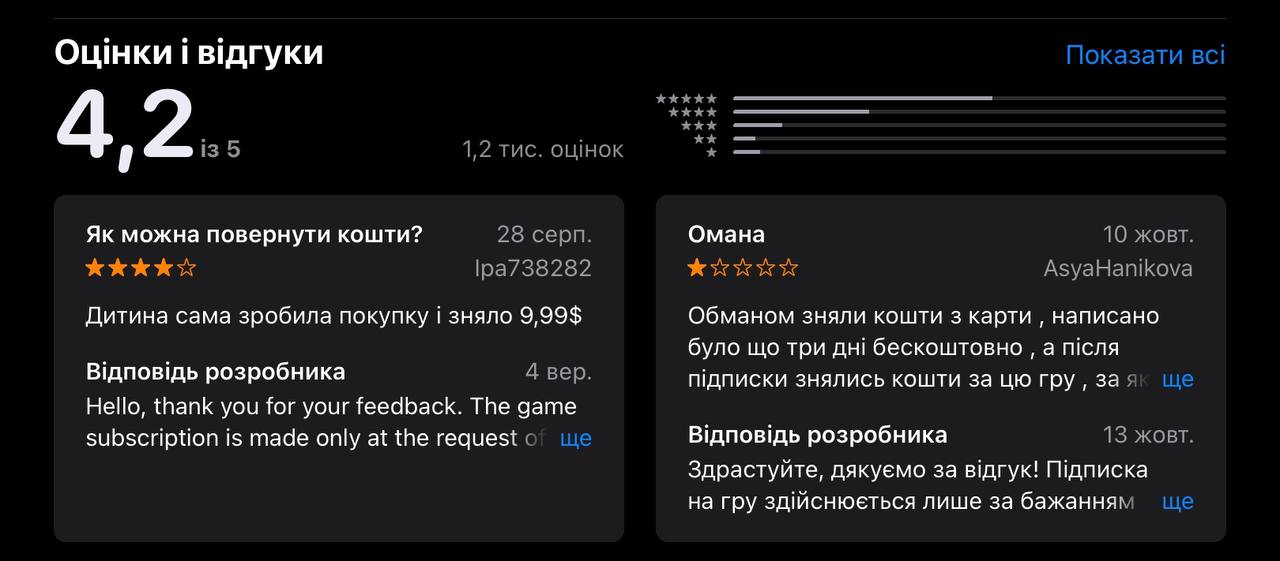Select reviewer name Ipa738282
This screenshot has height=561, width=1280.
pyautogui.click(x=532, y=268)
